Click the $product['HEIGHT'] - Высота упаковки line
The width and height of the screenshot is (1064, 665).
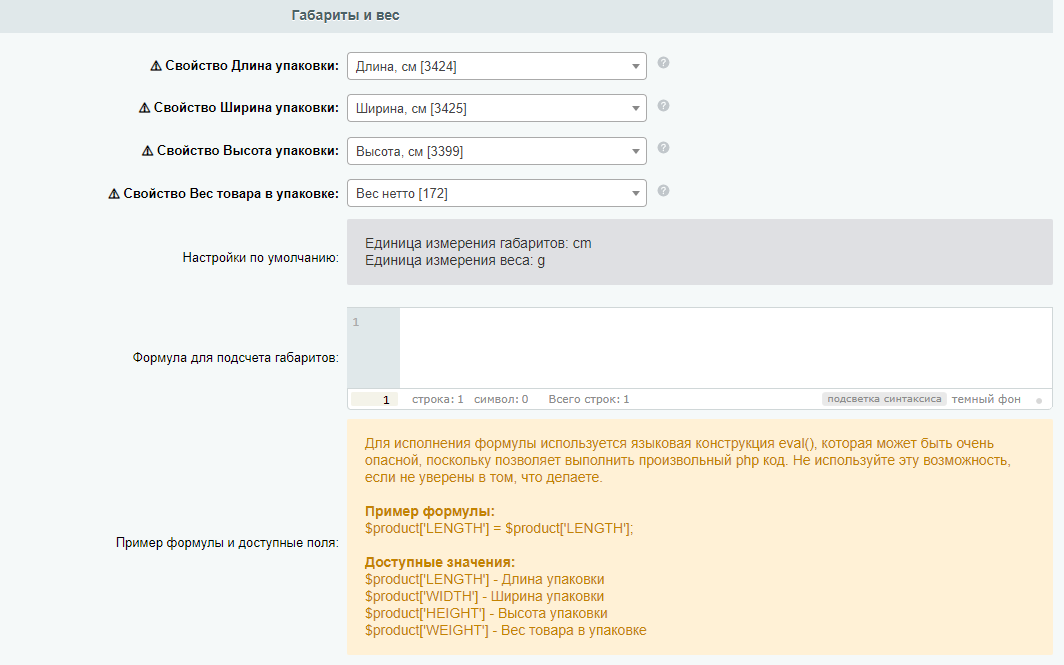(486, 613)
